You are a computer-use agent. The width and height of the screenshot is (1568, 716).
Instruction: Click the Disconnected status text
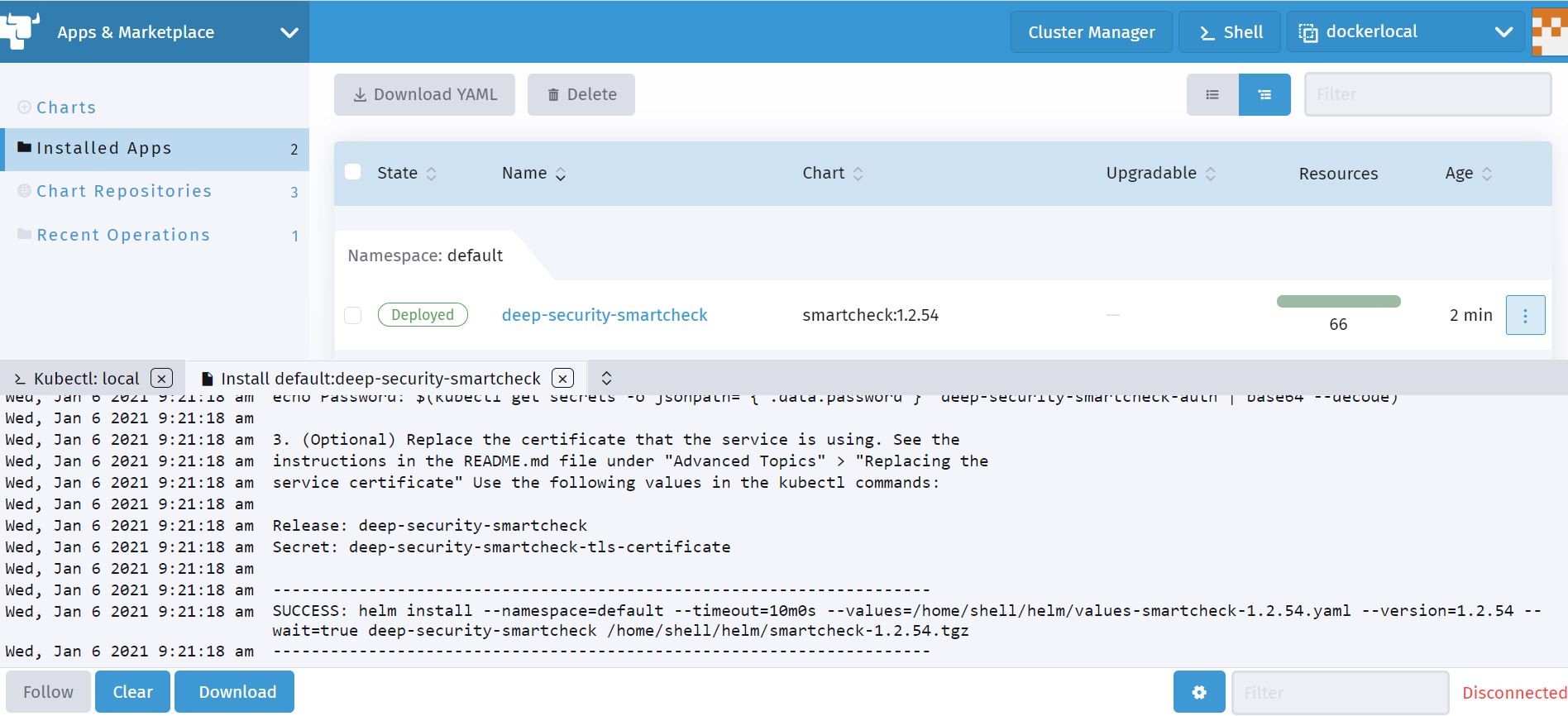click(1514, 693)
